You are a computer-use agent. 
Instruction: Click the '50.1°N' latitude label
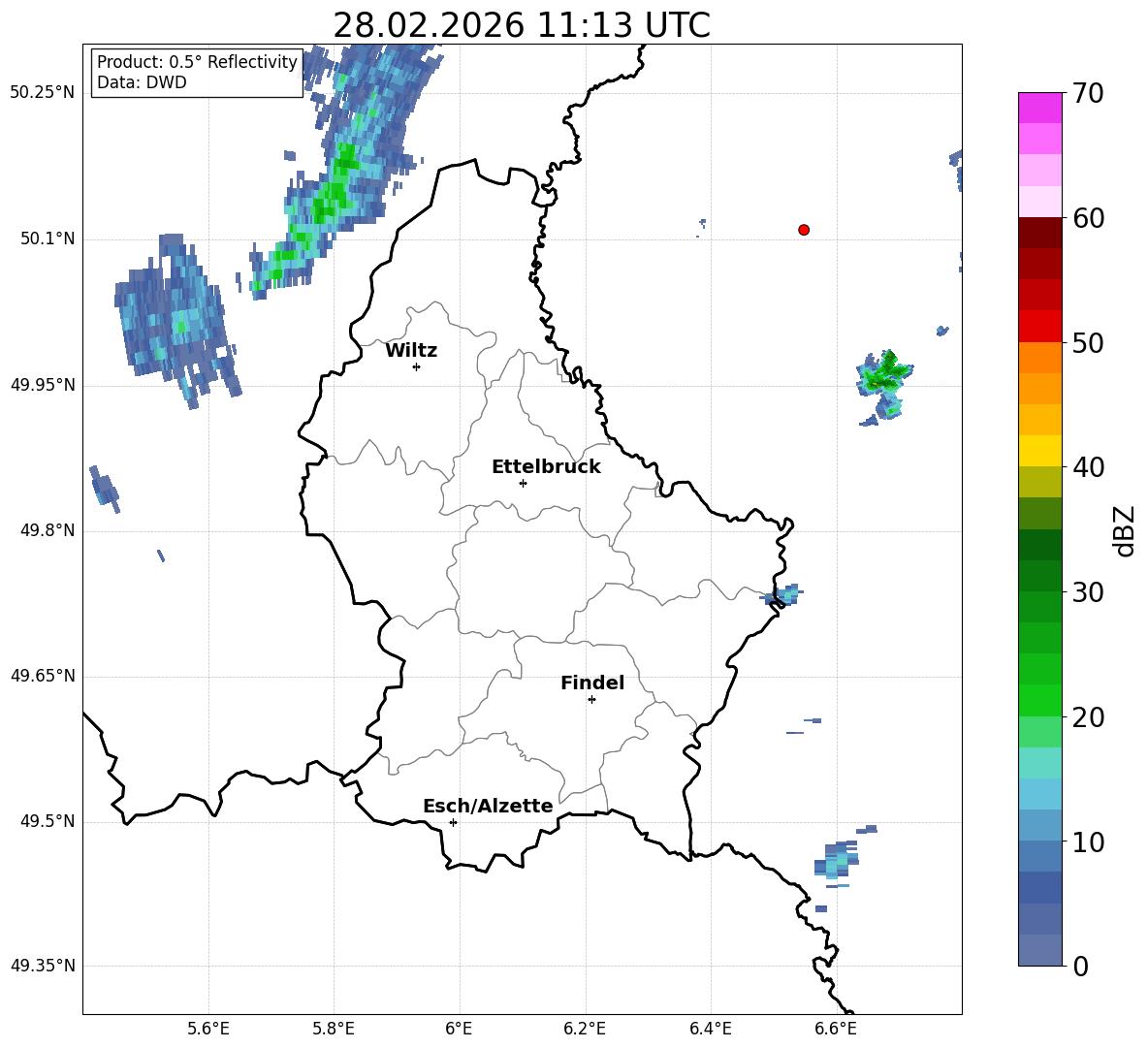(48, 239)
